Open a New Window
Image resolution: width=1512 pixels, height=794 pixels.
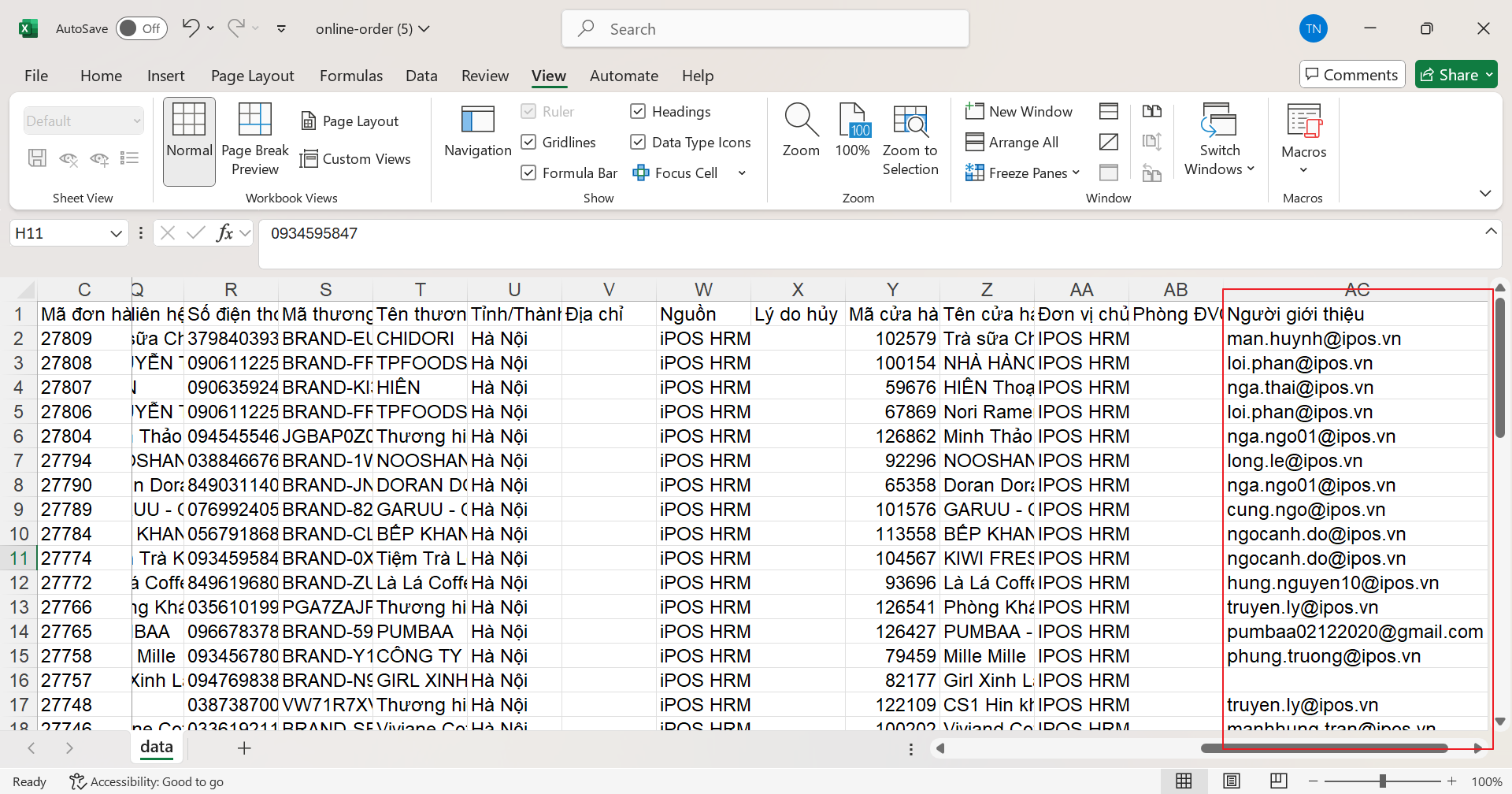[x=1019, y=112]
